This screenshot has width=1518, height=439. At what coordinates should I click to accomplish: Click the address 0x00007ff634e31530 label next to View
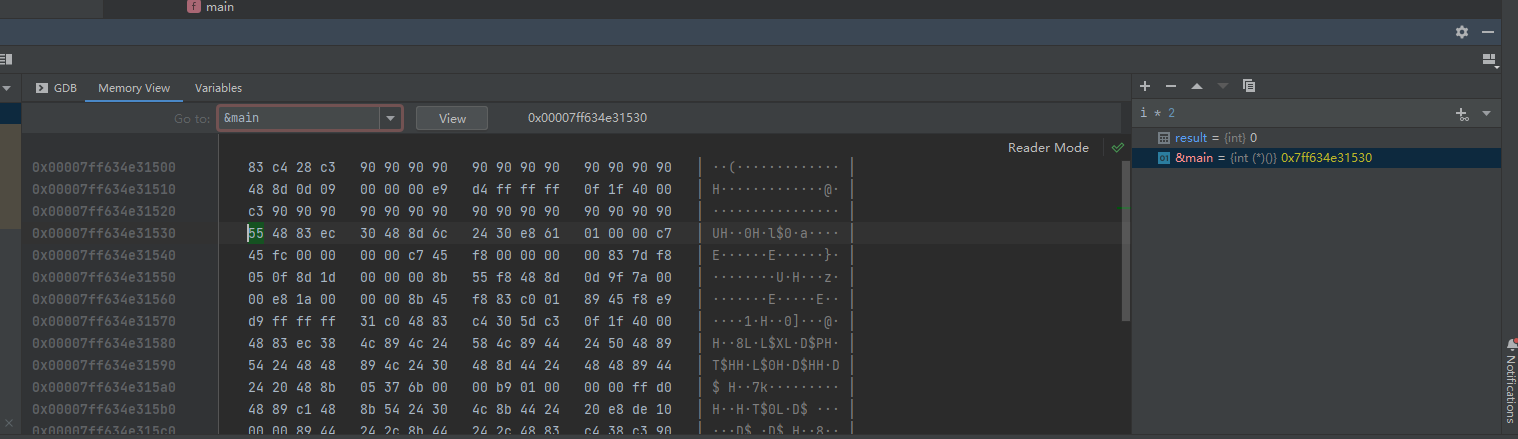[587, 118]
